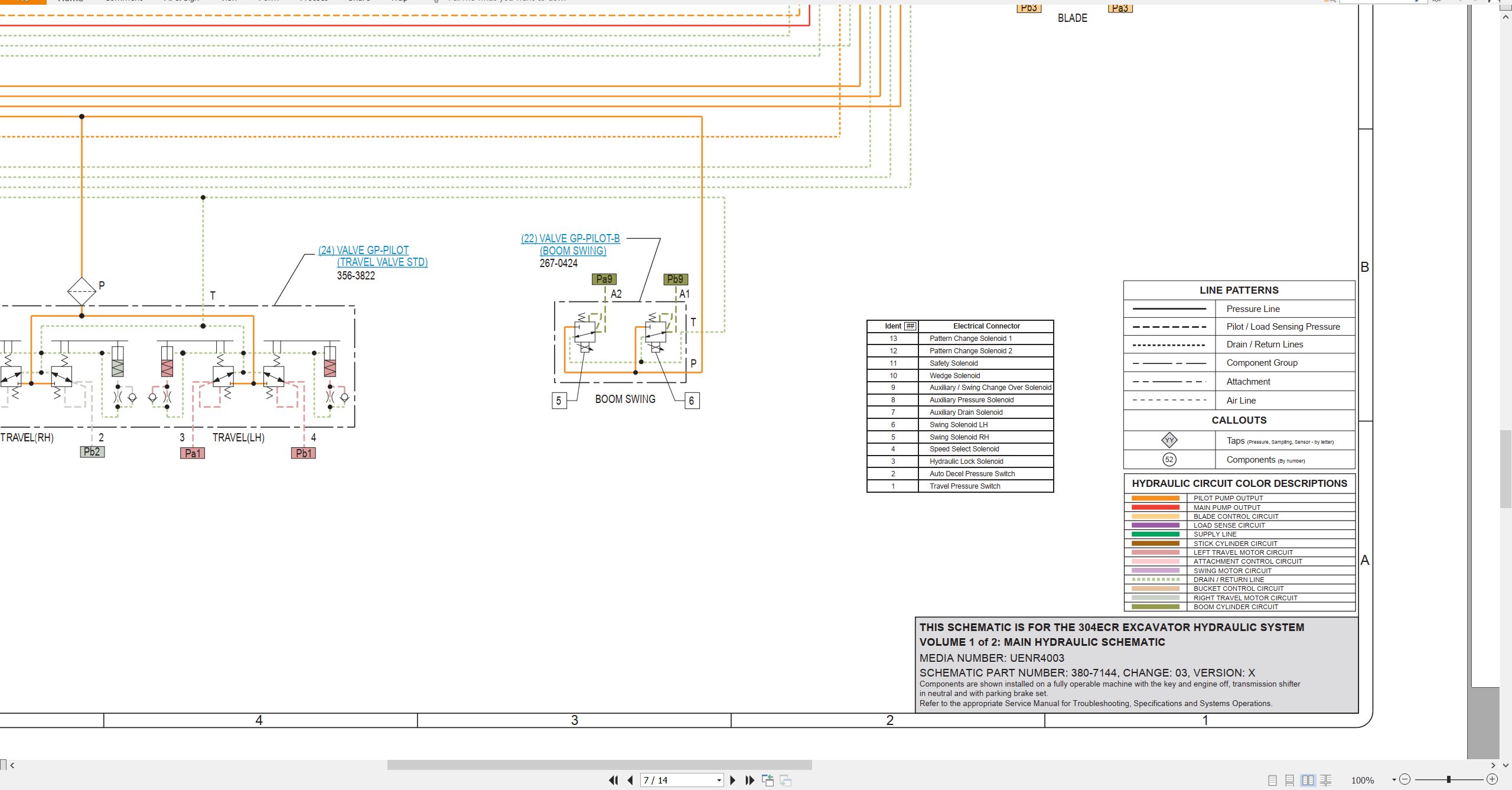The height and width of the screenshot is (790, 1512).
Task: Click the Pb2 port label
Action: [92, 452]
